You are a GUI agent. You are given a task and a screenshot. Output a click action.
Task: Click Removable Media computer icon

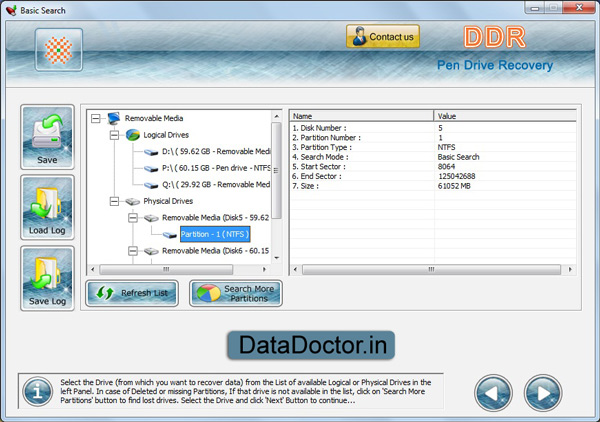point(114,118)
